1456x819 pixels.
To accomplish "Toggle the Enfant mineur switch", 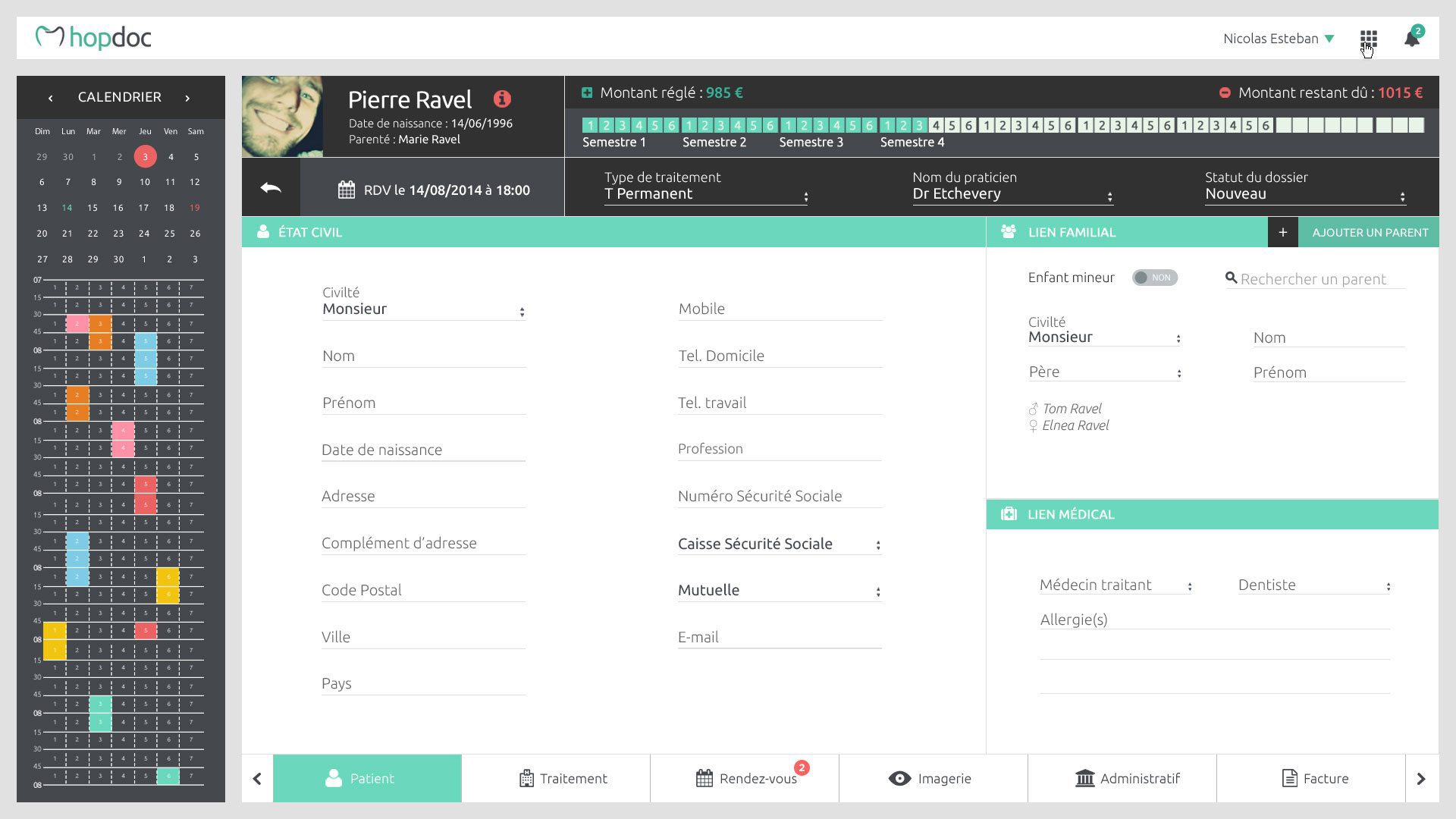I will click(x=1154, y=278).
